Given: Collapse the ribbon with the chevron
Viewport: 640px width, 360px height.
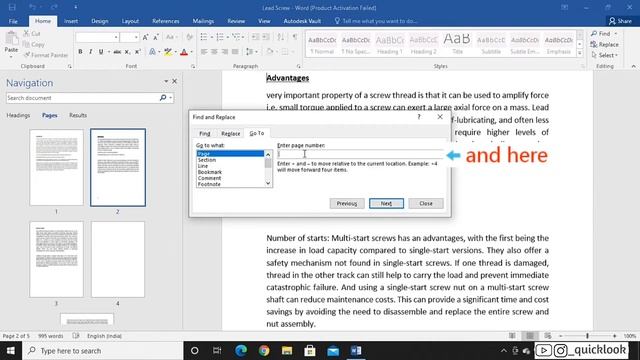Looking at the screenshot, I should (x=633, y=66).
